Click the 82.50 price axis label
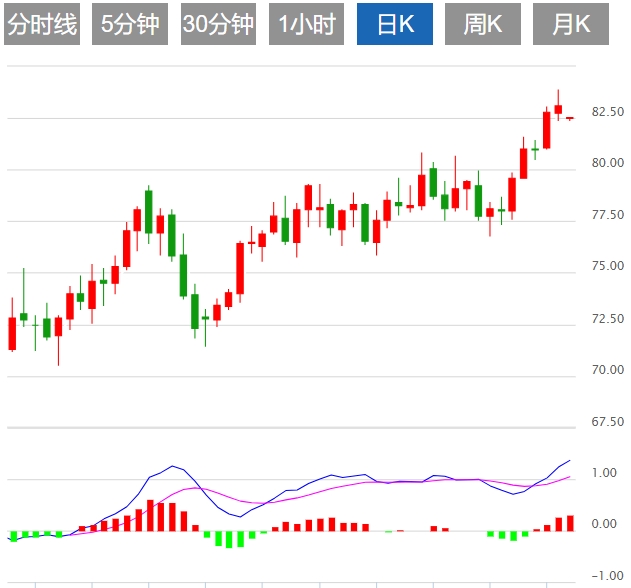The width and height of the screenshot is (631, 588). pos(608,111)
